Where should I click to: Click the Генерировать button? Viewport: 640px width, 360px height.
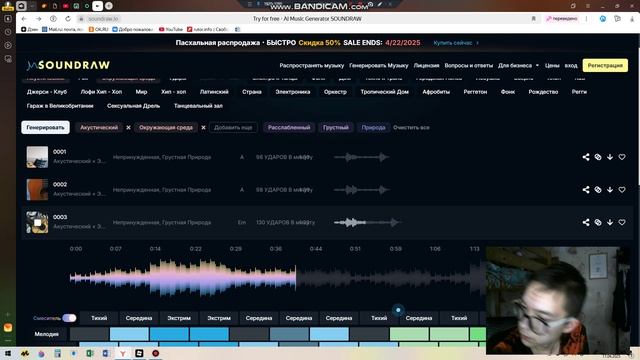pyautogui.click(x=45, y=127)
